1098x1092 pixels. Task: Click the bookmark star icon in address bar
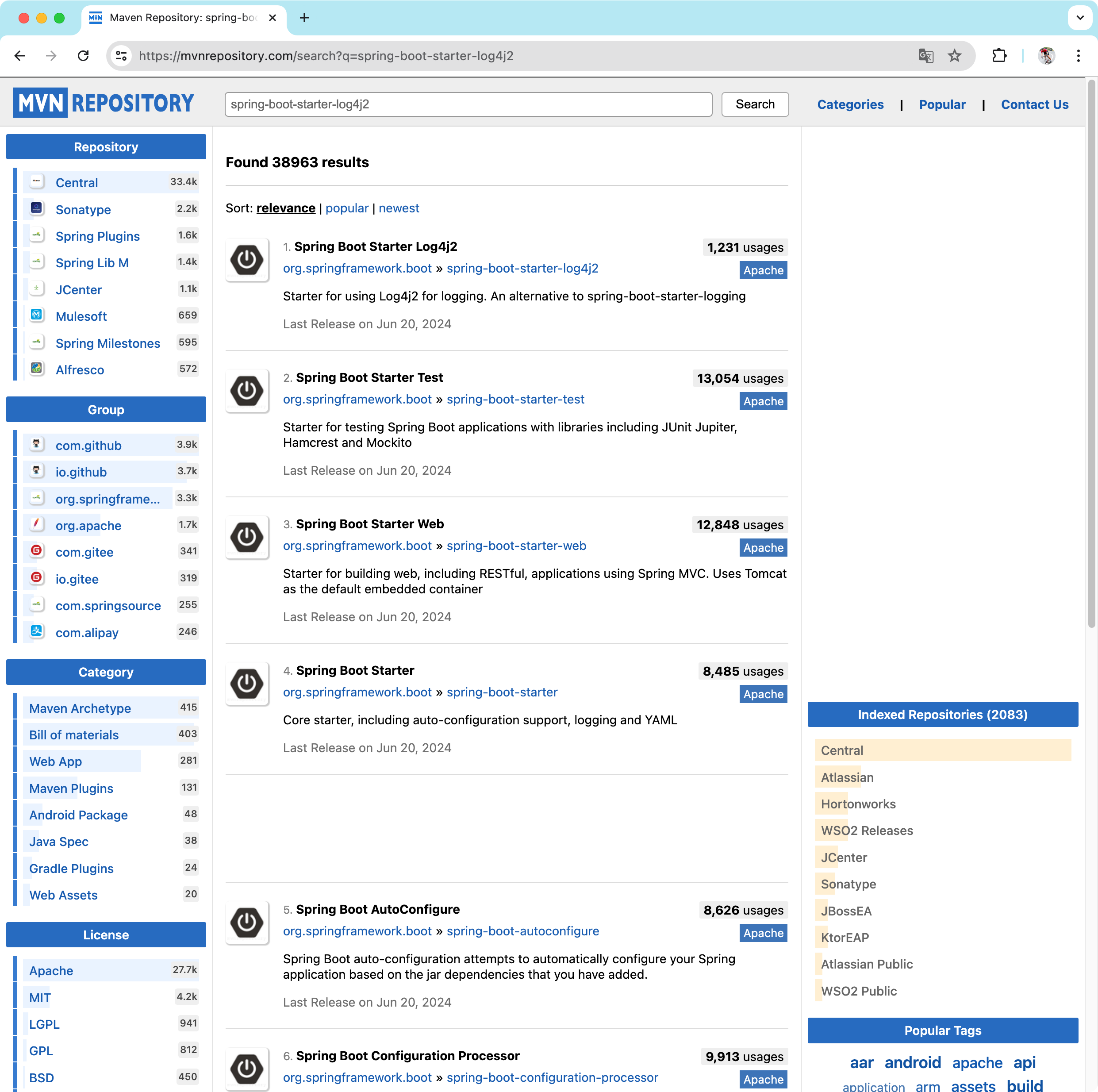[x=954, y=56]
